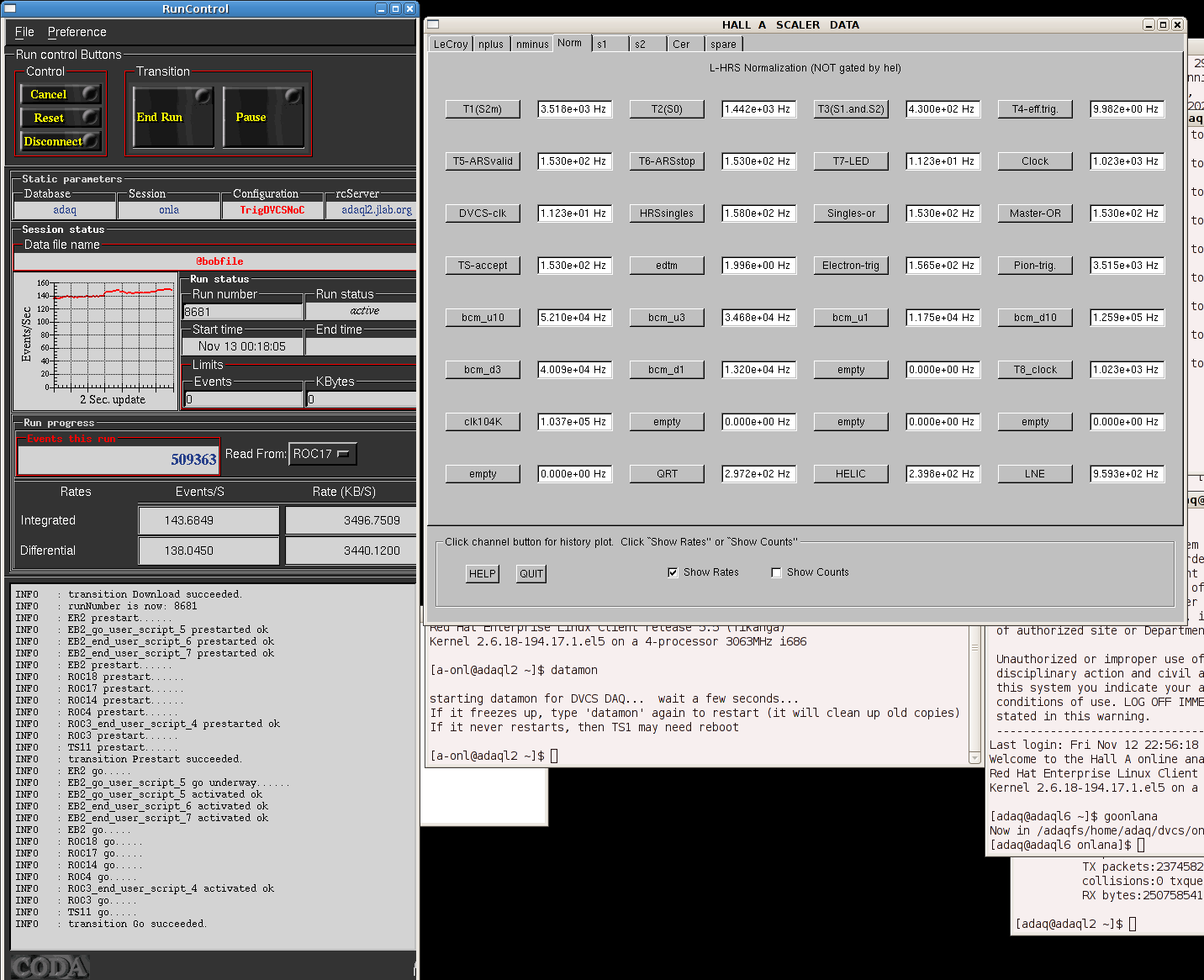Click the Master-OR channel button
The width and height of the screenshot is (1204, 980).
[1035, 213]
